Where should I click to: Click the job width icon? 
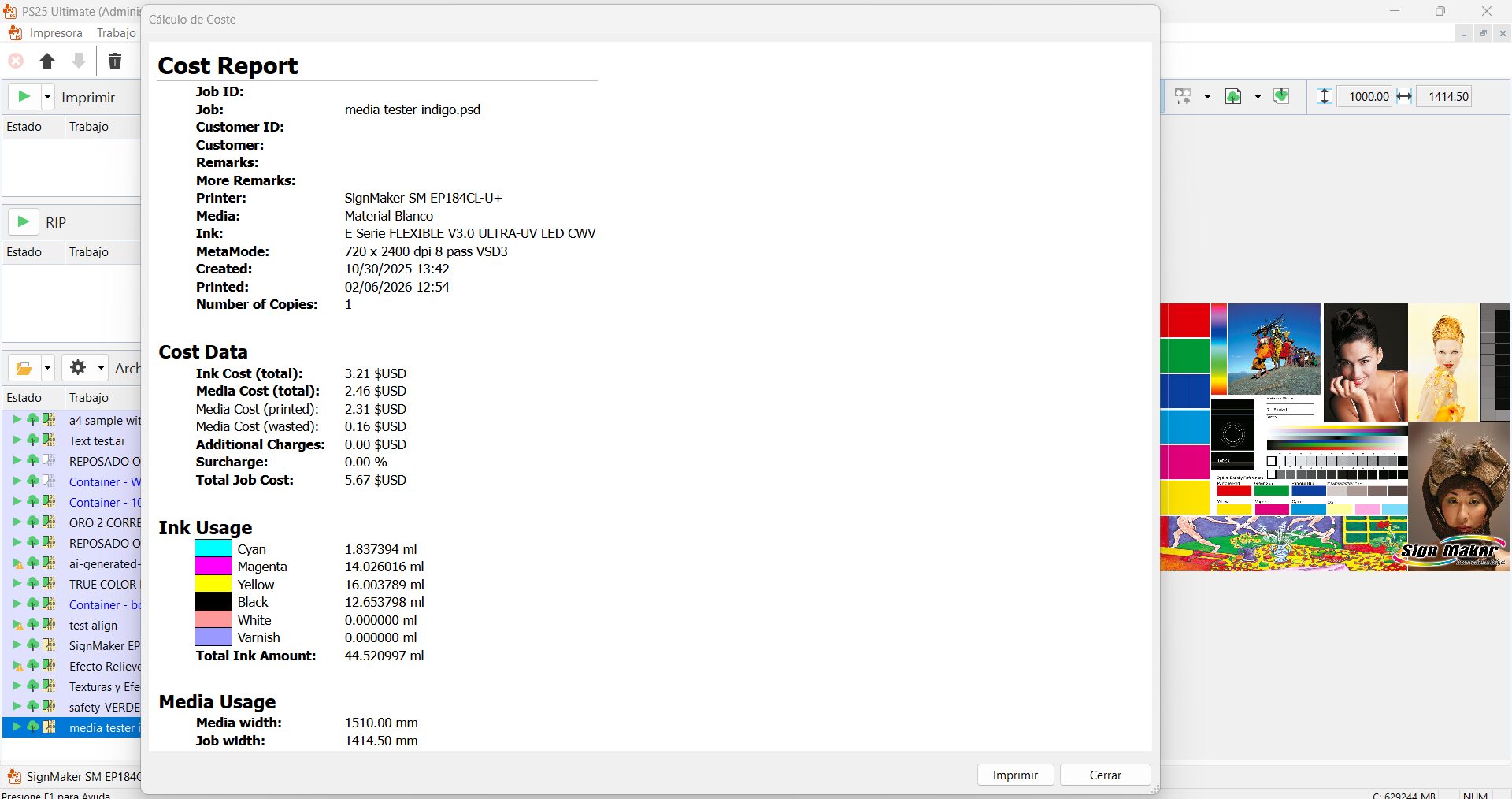tap(1404, 96)
